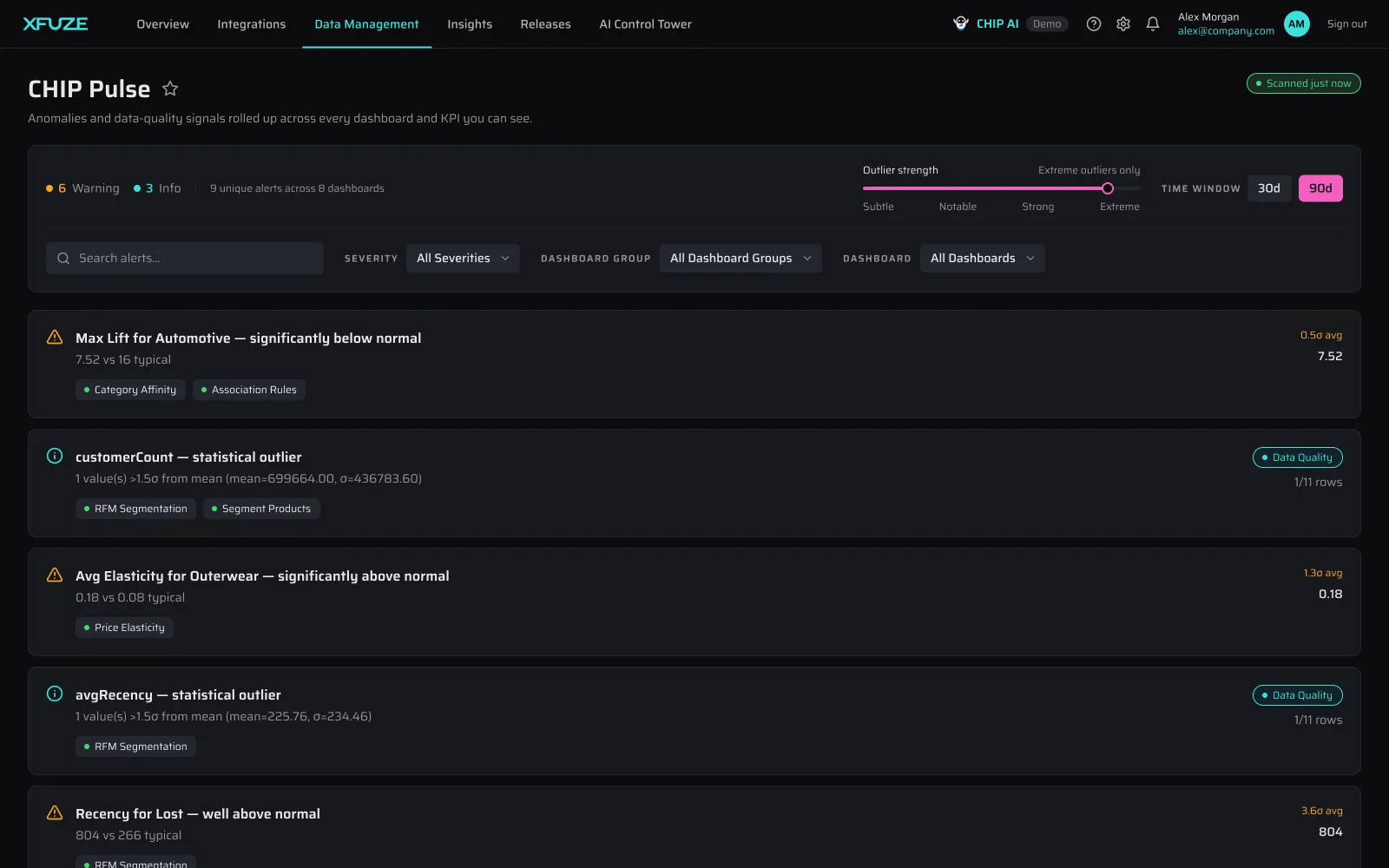This screenshot has height=868, width=1389.
Task: Click info icon on customerCount alert
Action: click(x=55, y=456)
